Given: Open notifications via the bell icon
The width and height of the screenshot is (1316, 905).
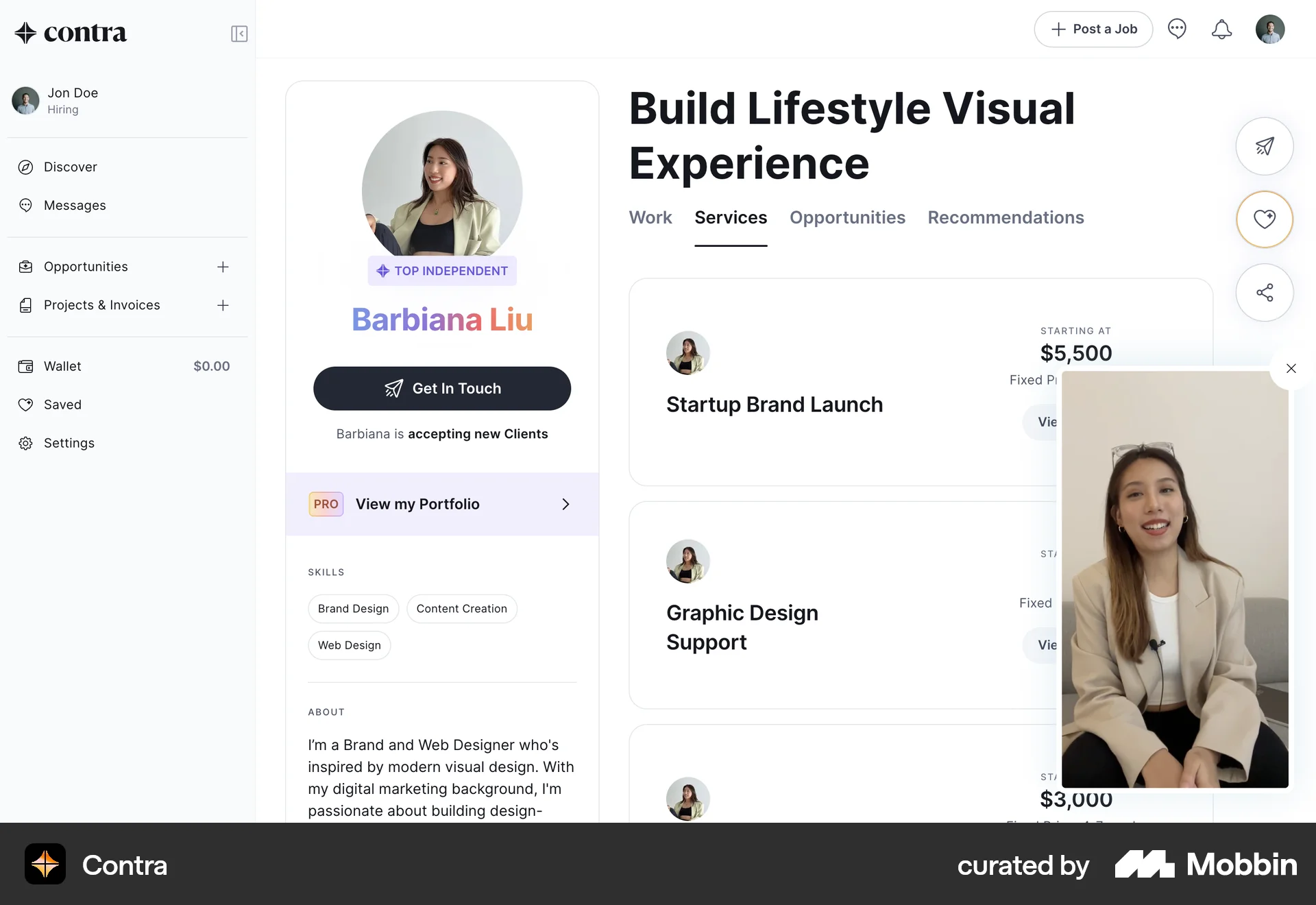Looking at the screenshot, I should click(x=1221, y=29).
